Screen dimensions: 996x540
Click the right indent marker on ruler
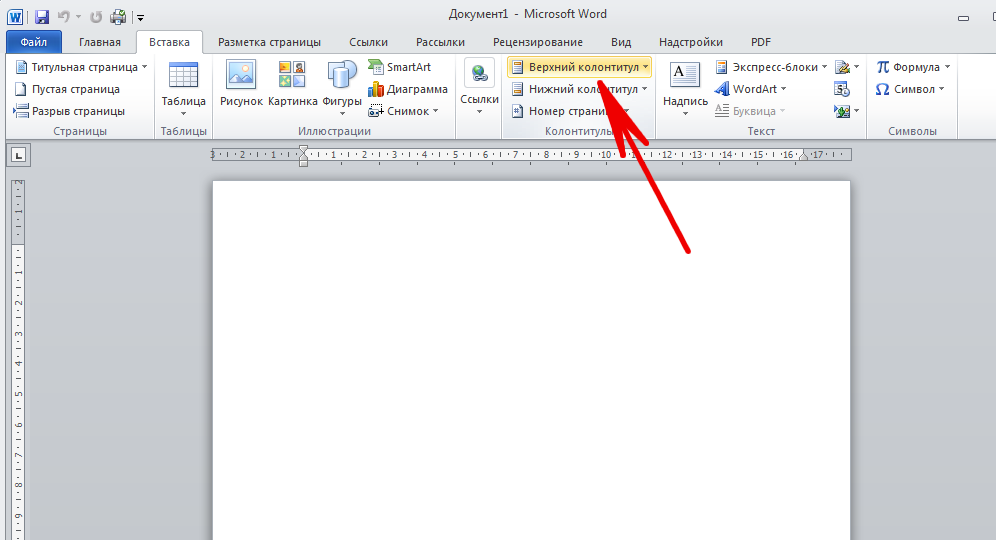tap(803, 157)
